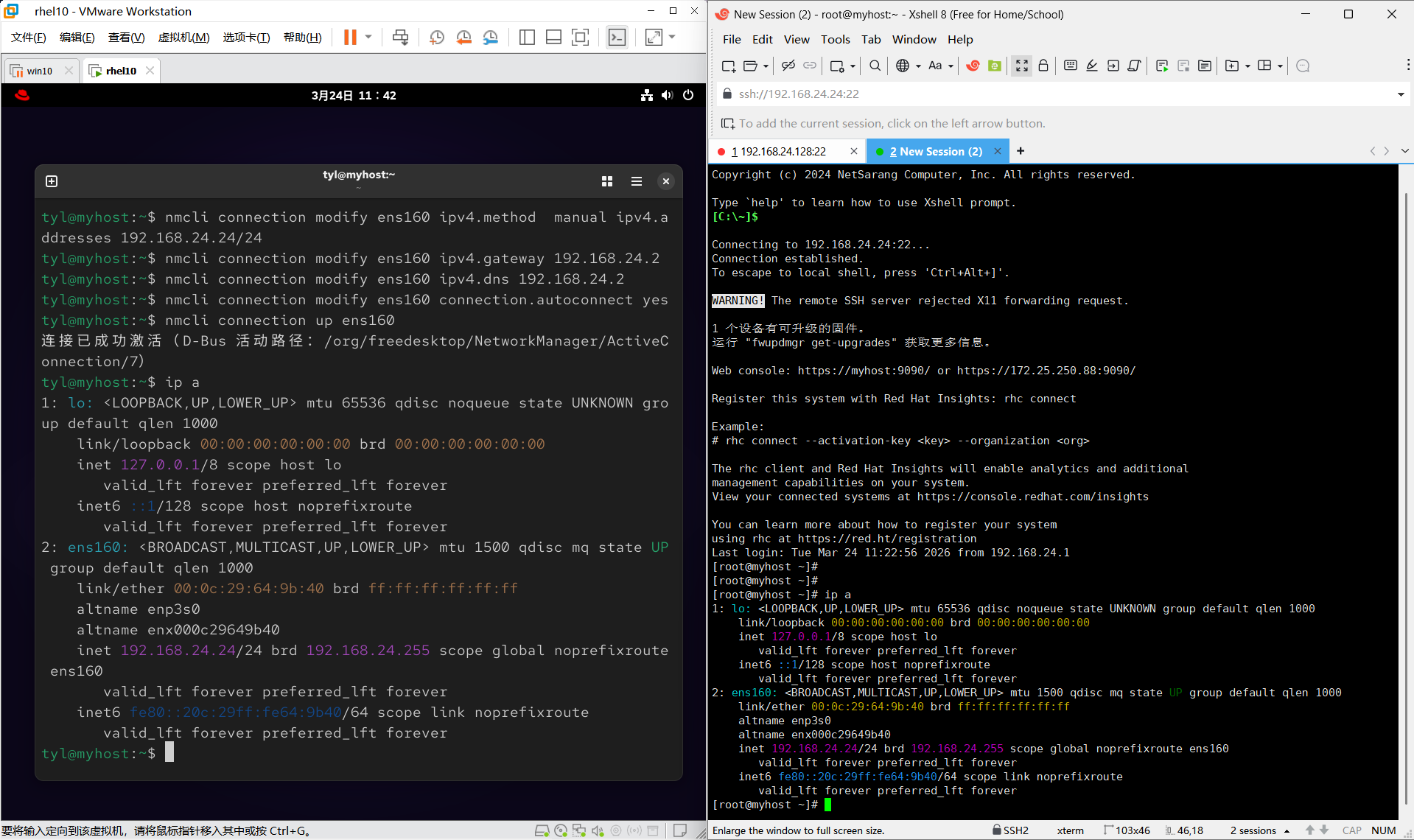Click the GNOME speaker volume icon
1414x840 pixels.
click(x=668, y=95)
